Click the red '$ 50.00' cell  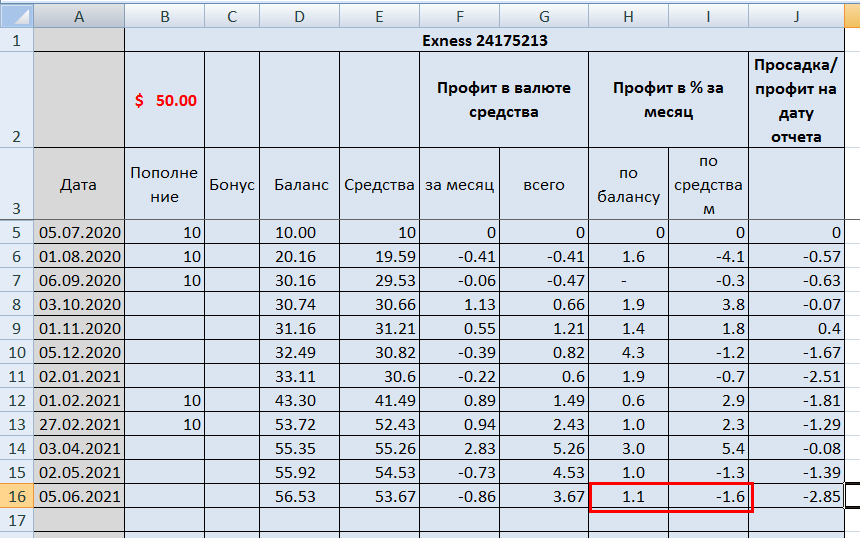point(165,100)
